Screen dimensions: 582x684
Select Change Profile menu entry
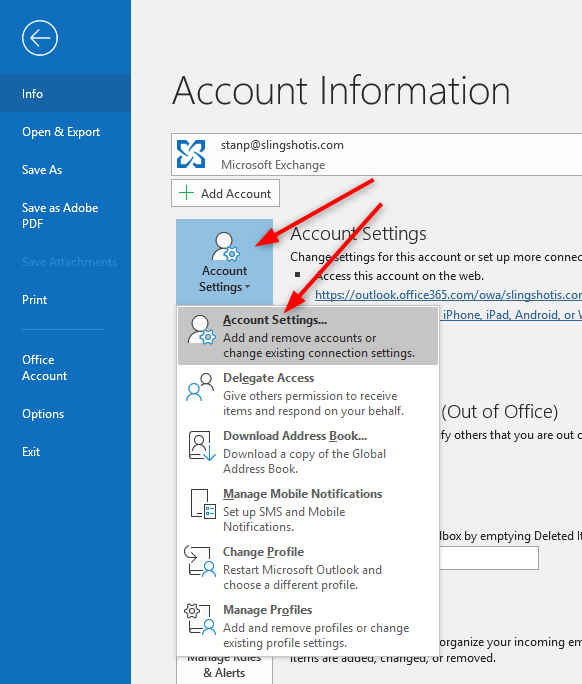pyautogui.click(x=308, y=568)
